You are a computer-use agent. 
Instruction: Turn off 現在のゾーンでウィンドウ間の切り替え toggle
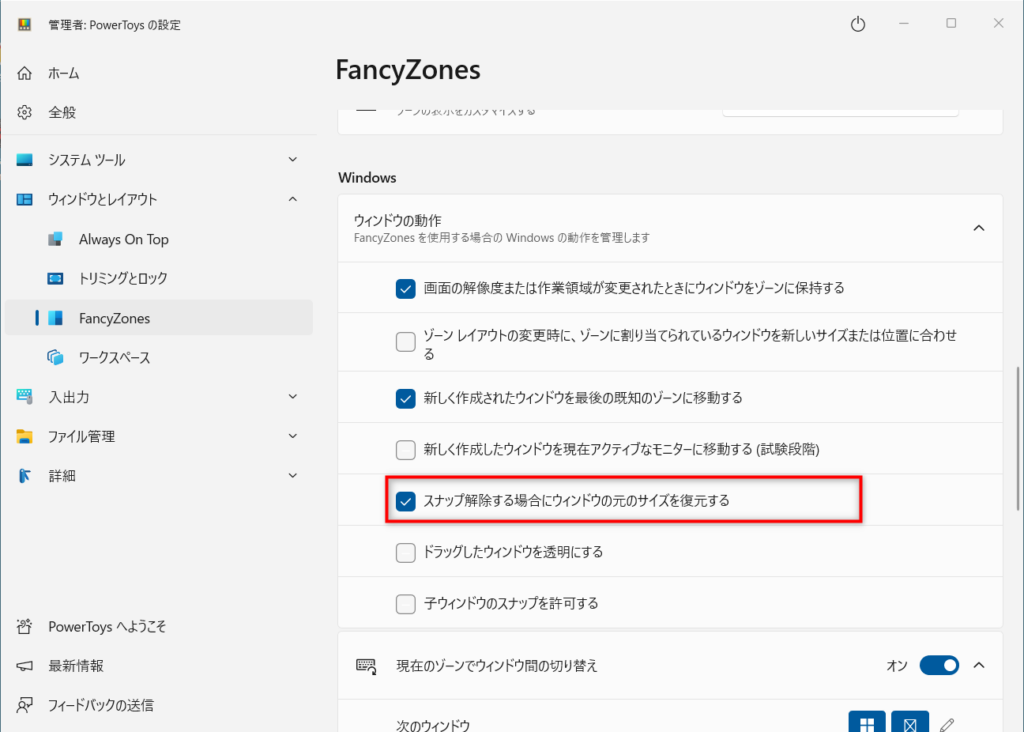[938, 665]
